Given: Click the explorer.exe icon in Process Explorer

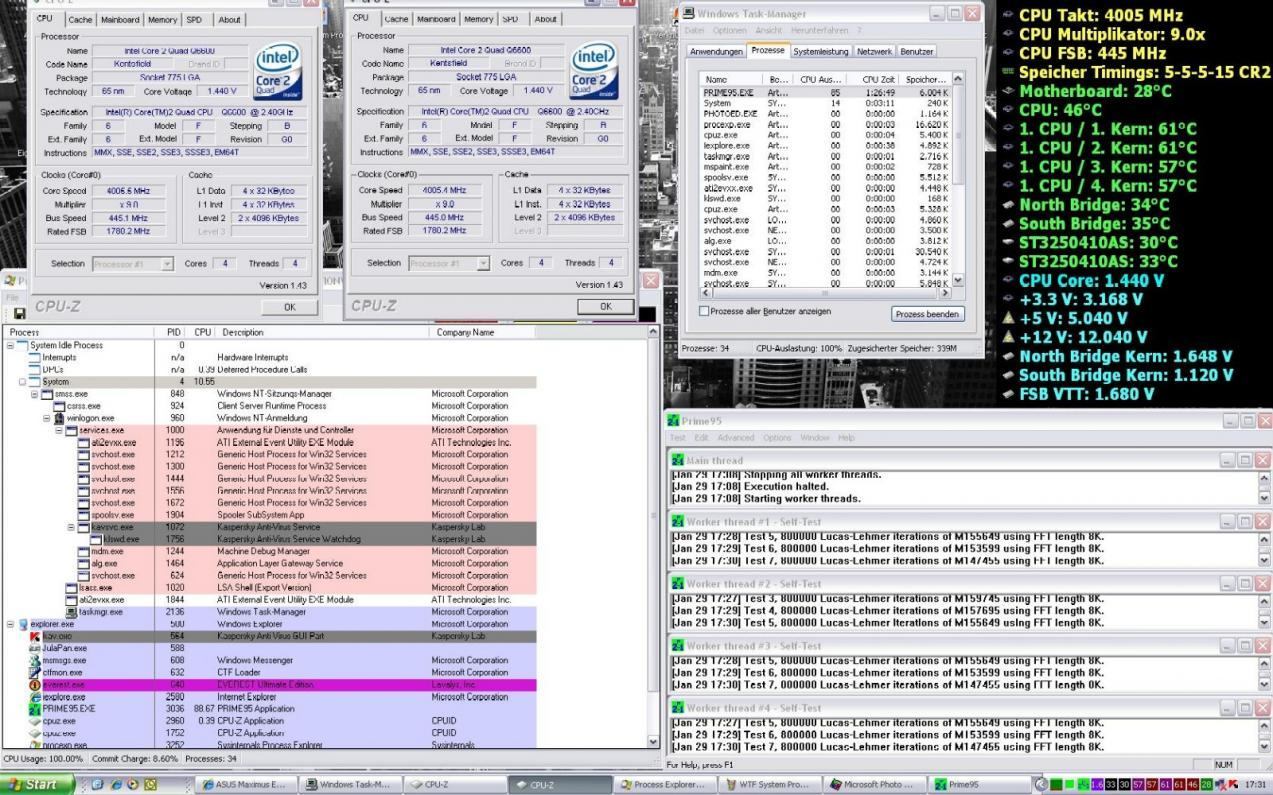Looking at the screenshot, I should coord(24,624).
